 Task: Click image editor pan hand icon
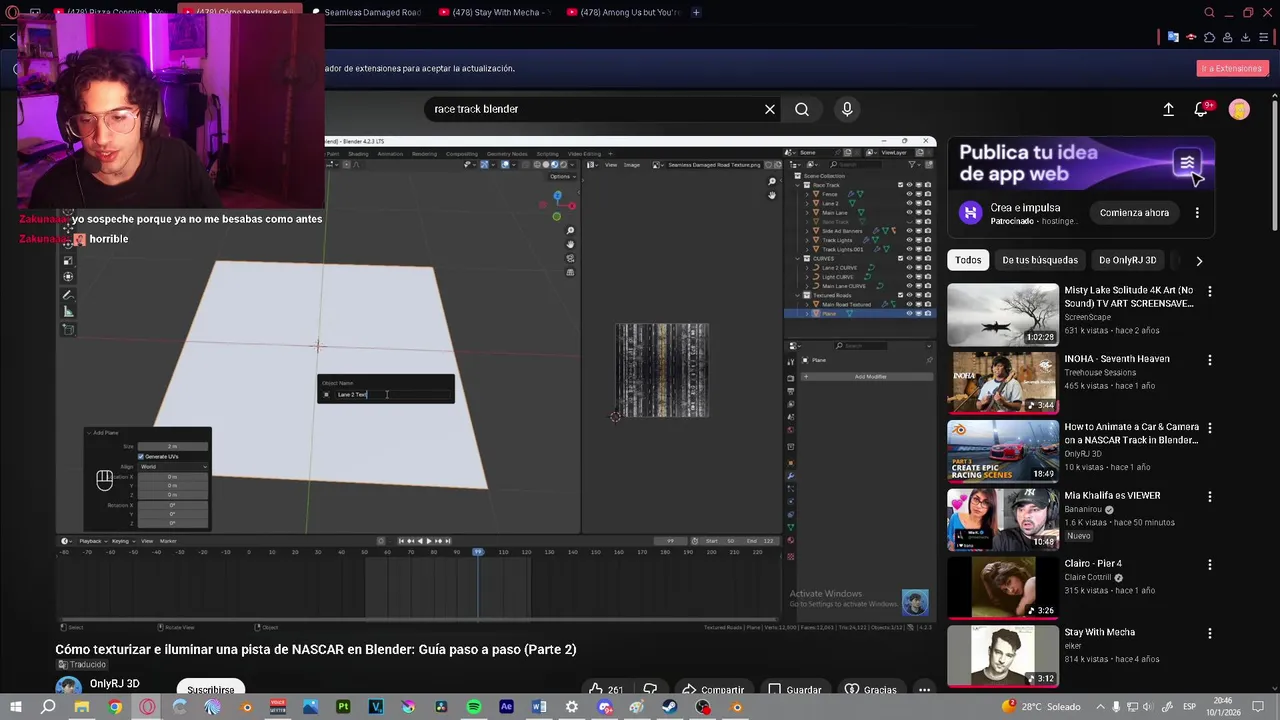[772, 195]
